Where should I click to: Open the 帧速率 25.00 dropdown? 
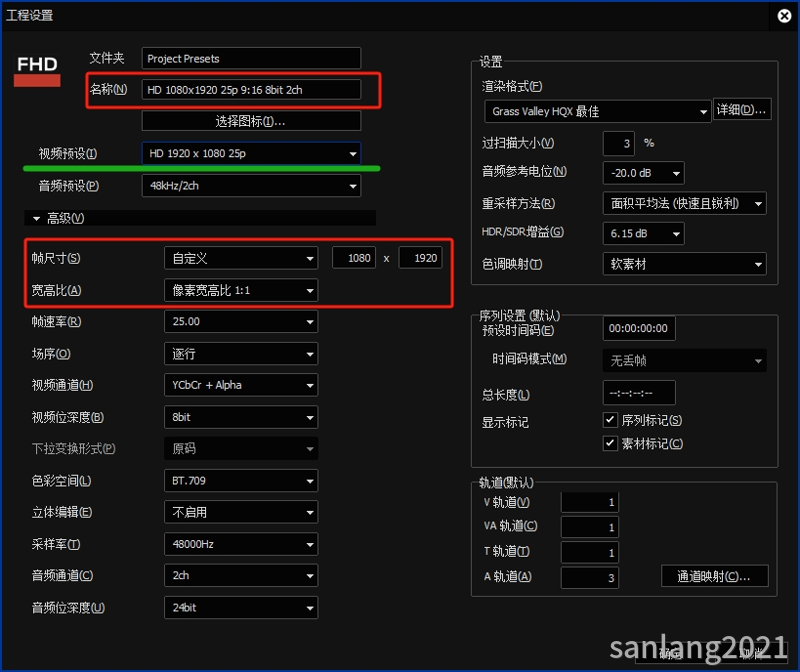pos(241,321)
